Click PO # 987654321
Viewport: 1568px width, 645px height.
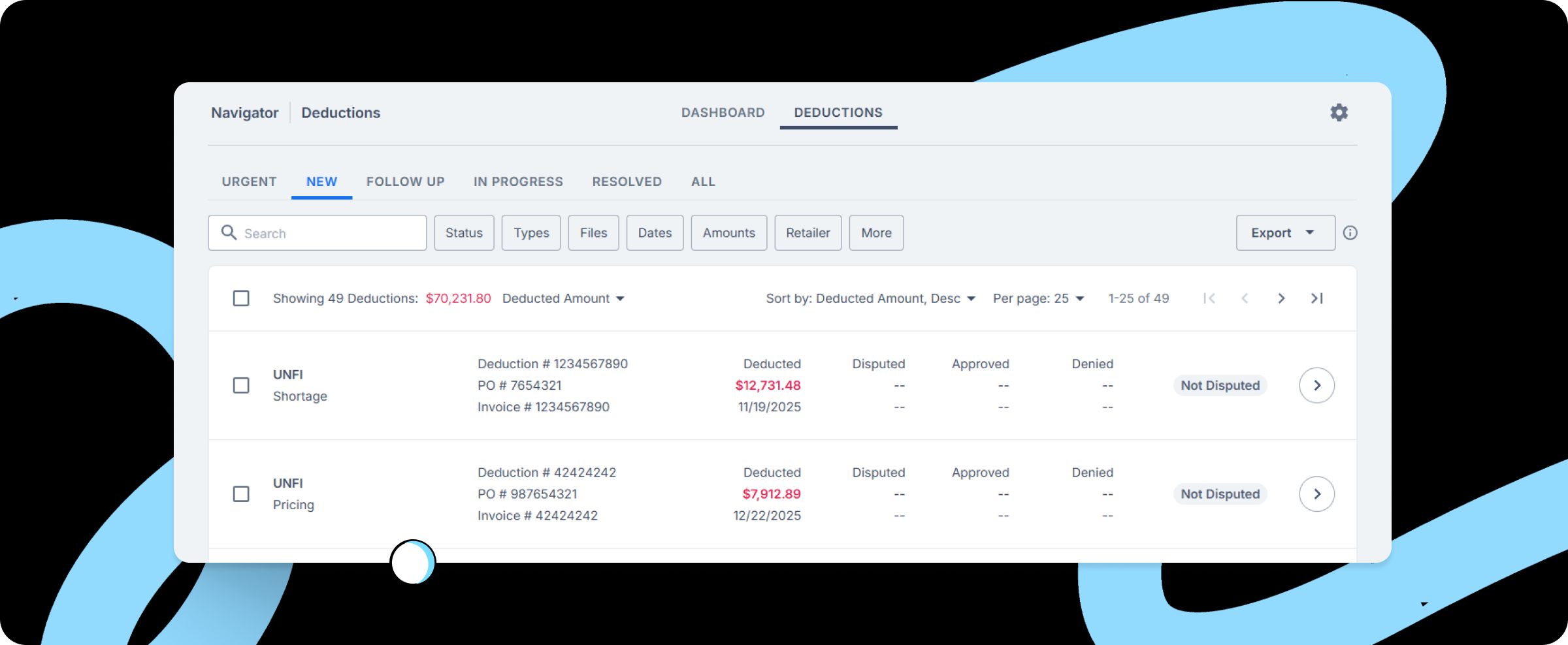[527, 494]
